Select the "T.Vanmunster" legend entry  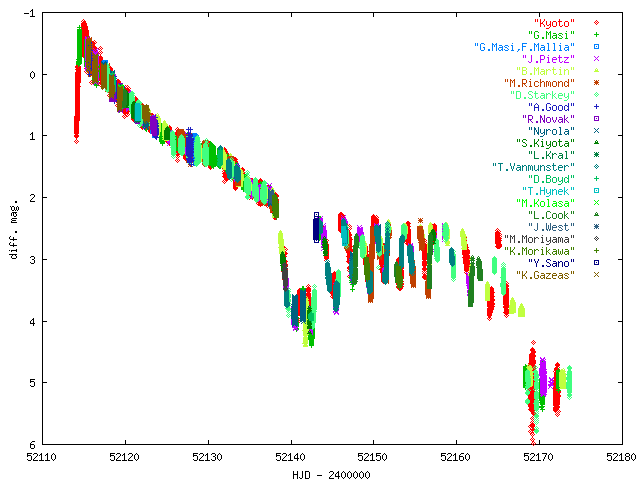[533, 167]
